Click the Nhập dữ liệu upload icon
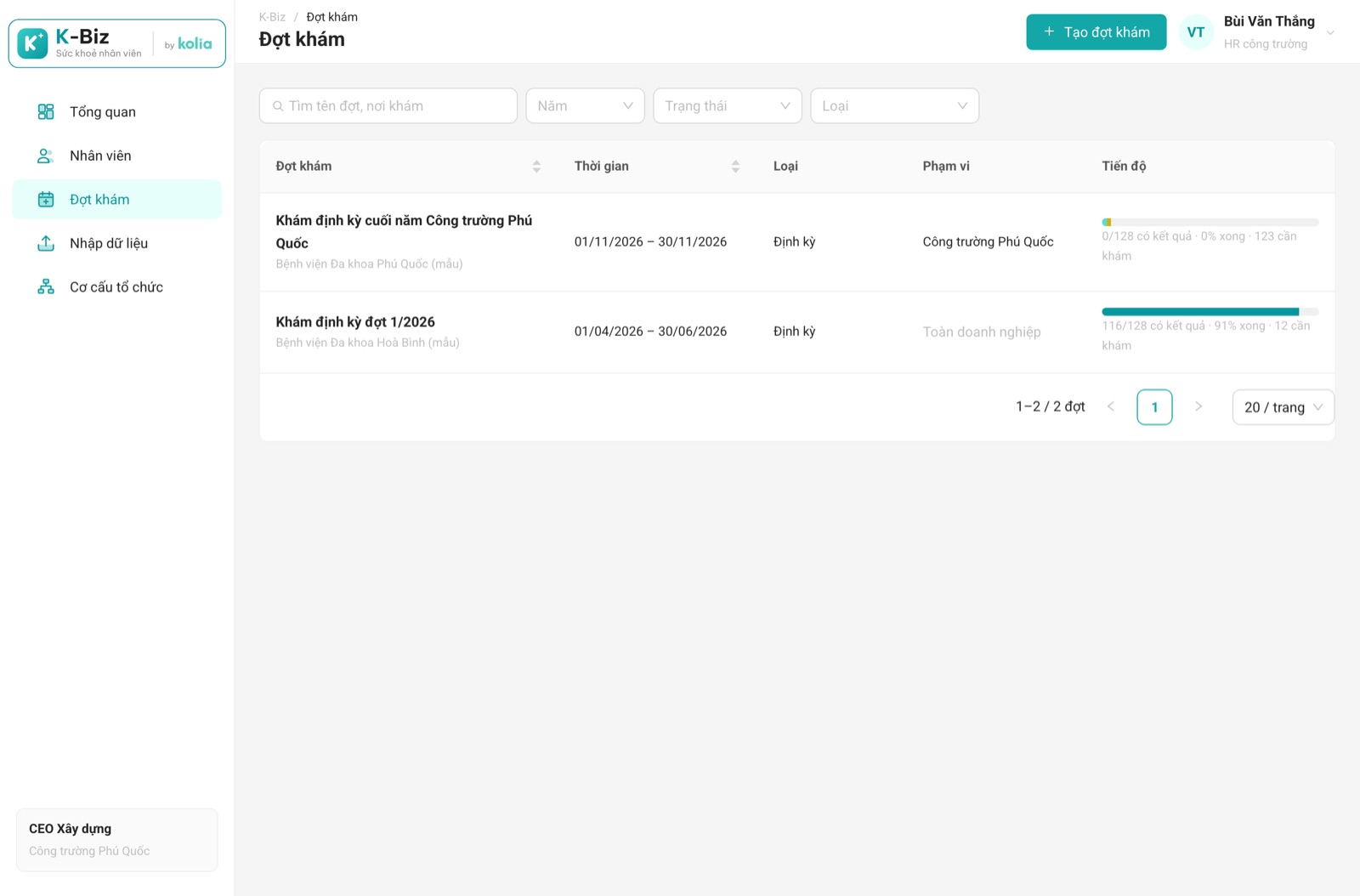The width and height of the screenshot is (1360, 896). [x=46, y=243]
